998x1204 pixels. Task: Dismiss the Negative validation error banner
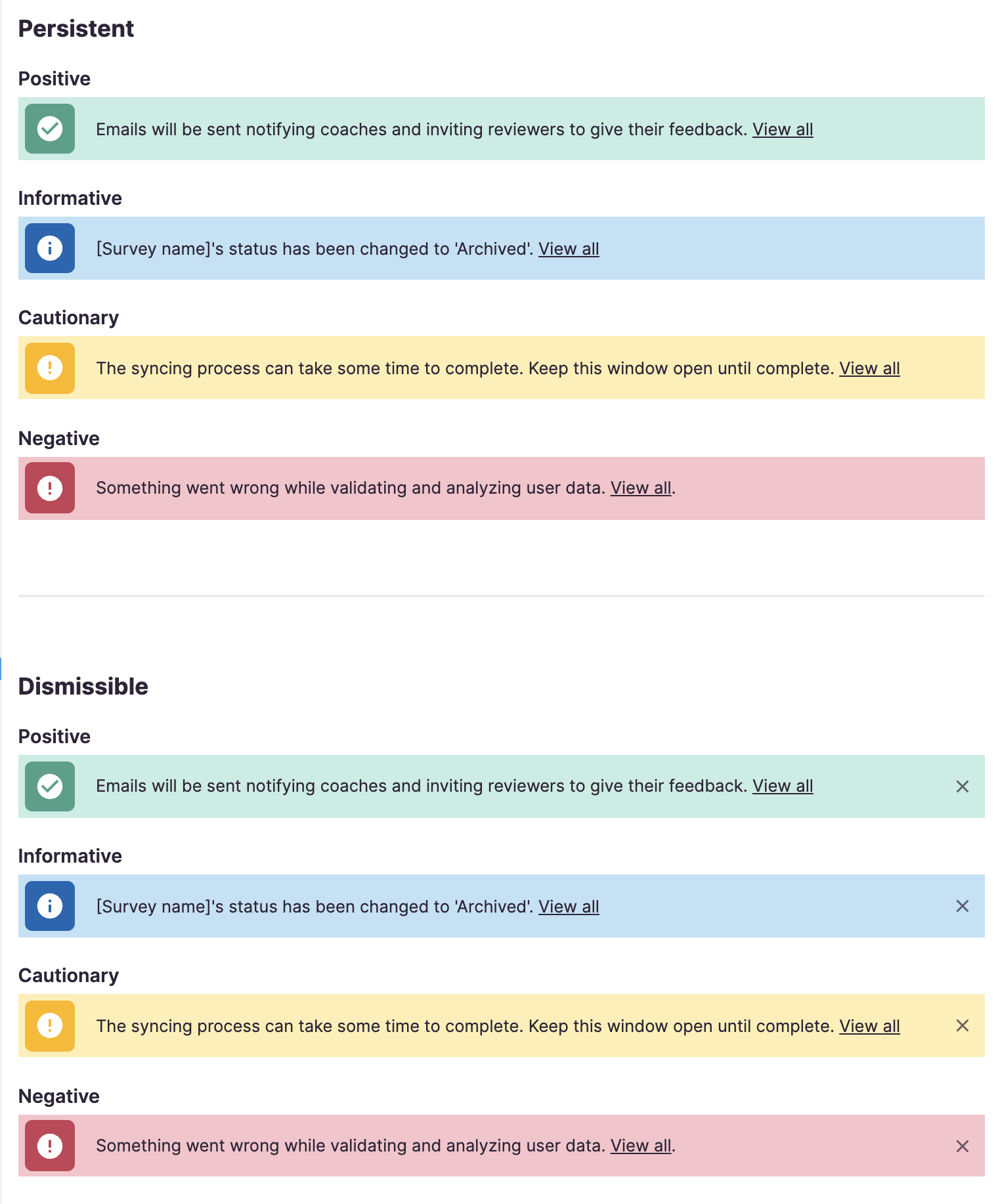pyautogui.click(x=963, y=1145)
